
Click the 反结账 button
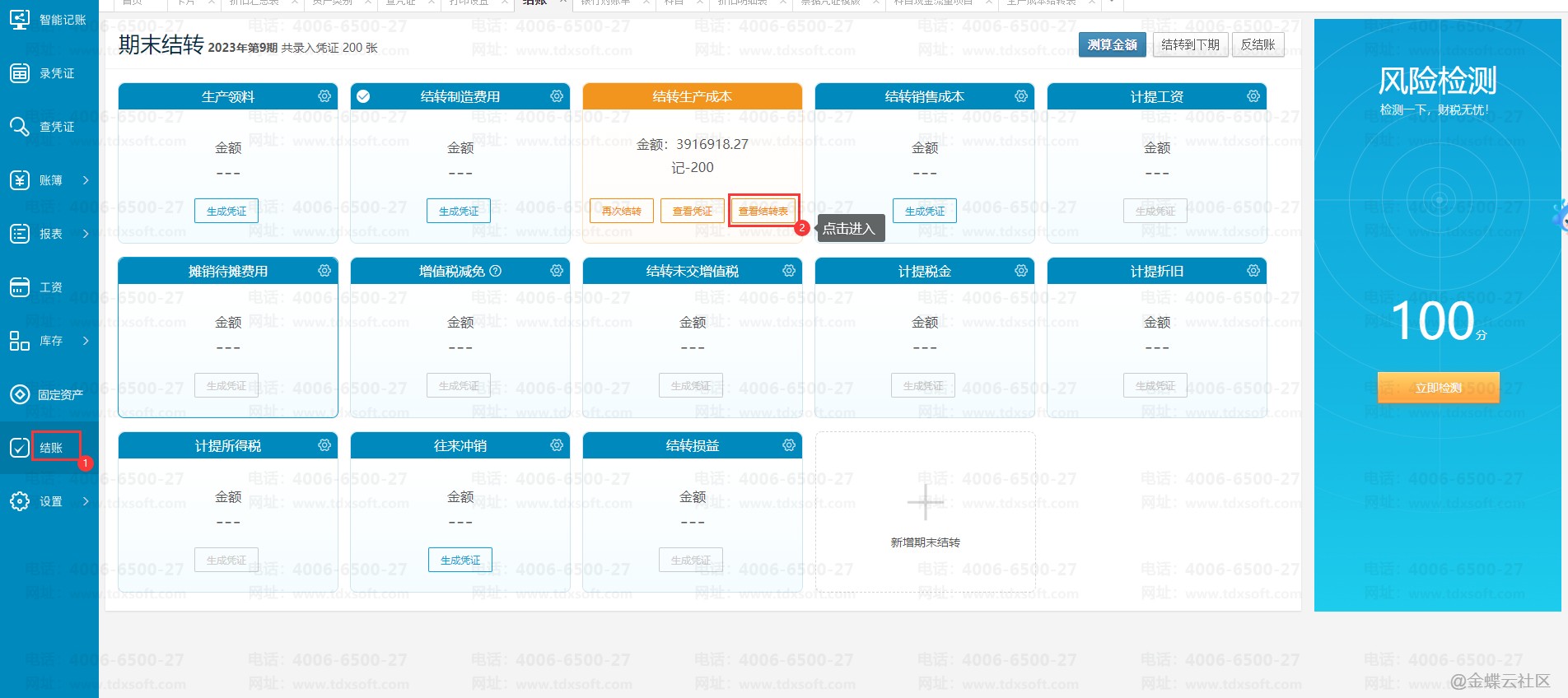1258,44
